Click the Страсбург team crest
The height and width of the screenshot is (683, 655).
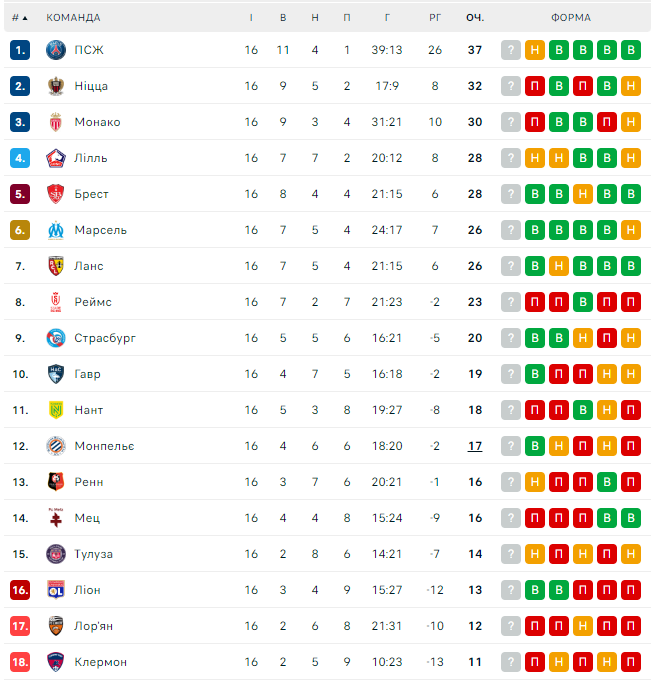pos(56,338)
